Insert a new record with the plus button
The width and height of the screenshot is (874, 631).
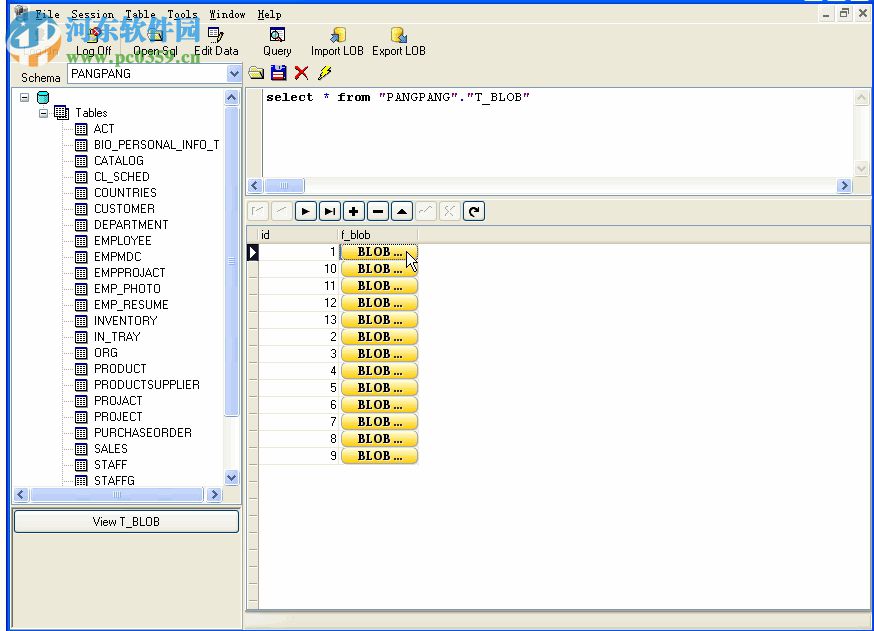(353, 211)
